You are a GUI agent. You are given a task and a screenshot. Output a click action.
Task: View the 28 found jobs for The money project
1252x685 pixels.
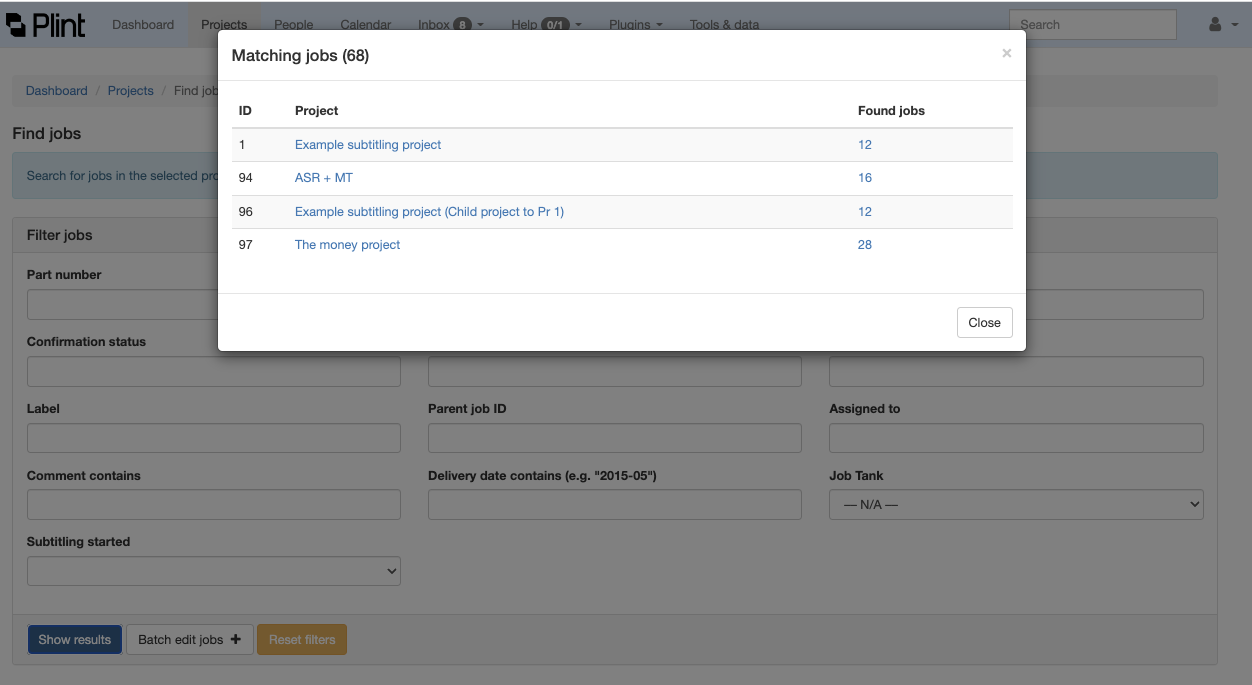pyautogui.click(x=865, y=245)
